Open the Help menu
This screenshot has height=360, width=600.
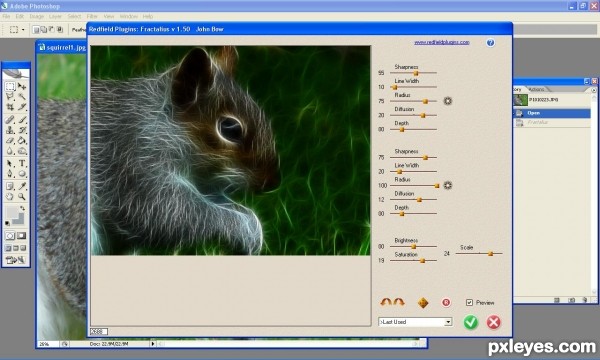coord(148,16)
